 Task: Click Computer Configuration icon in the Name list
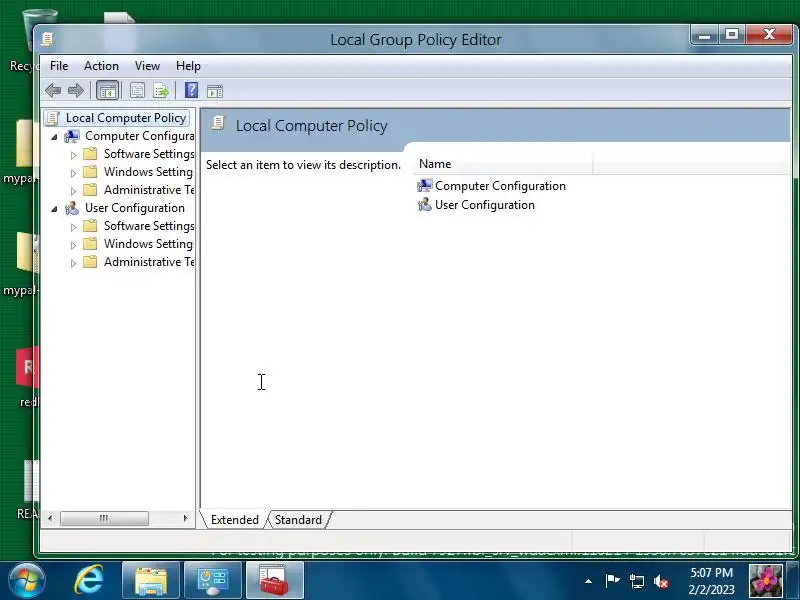[424, 186]
